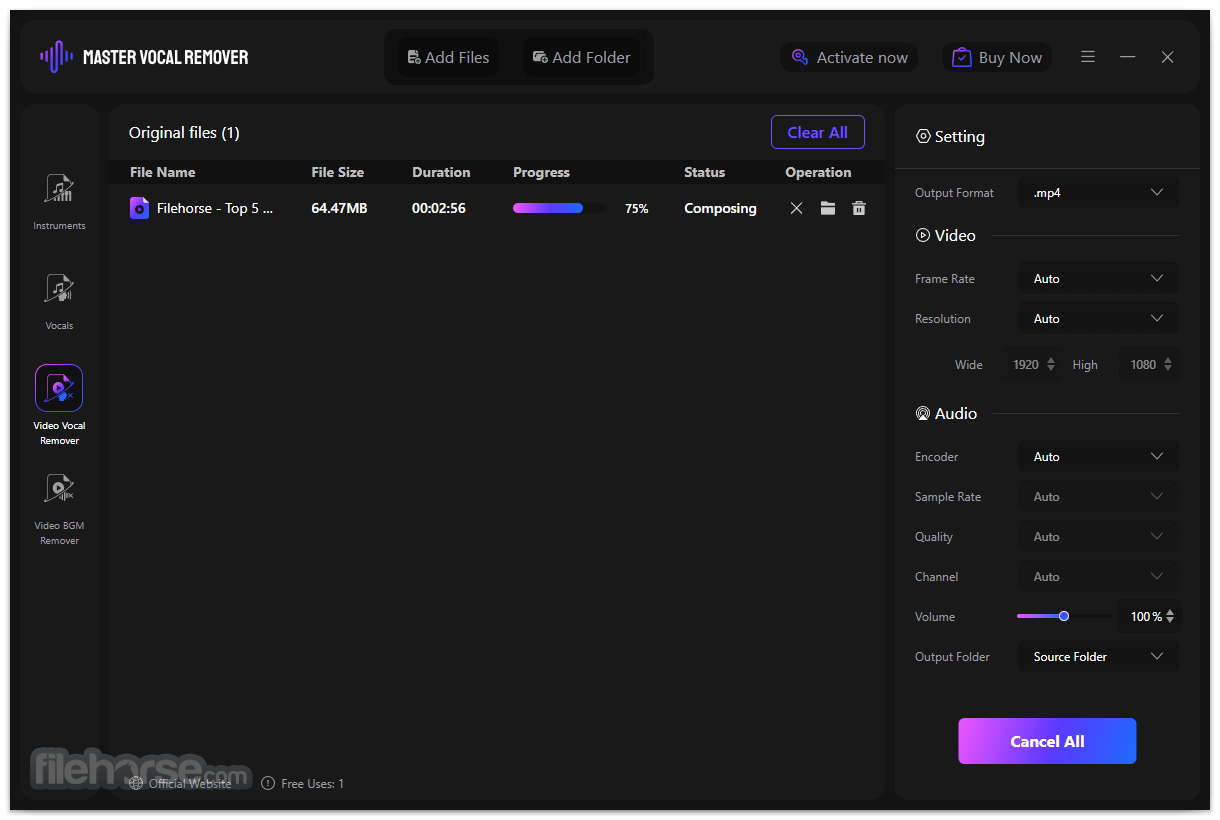Click the Official Website globe icon
Screen dimensions: 1220x820
136,784
